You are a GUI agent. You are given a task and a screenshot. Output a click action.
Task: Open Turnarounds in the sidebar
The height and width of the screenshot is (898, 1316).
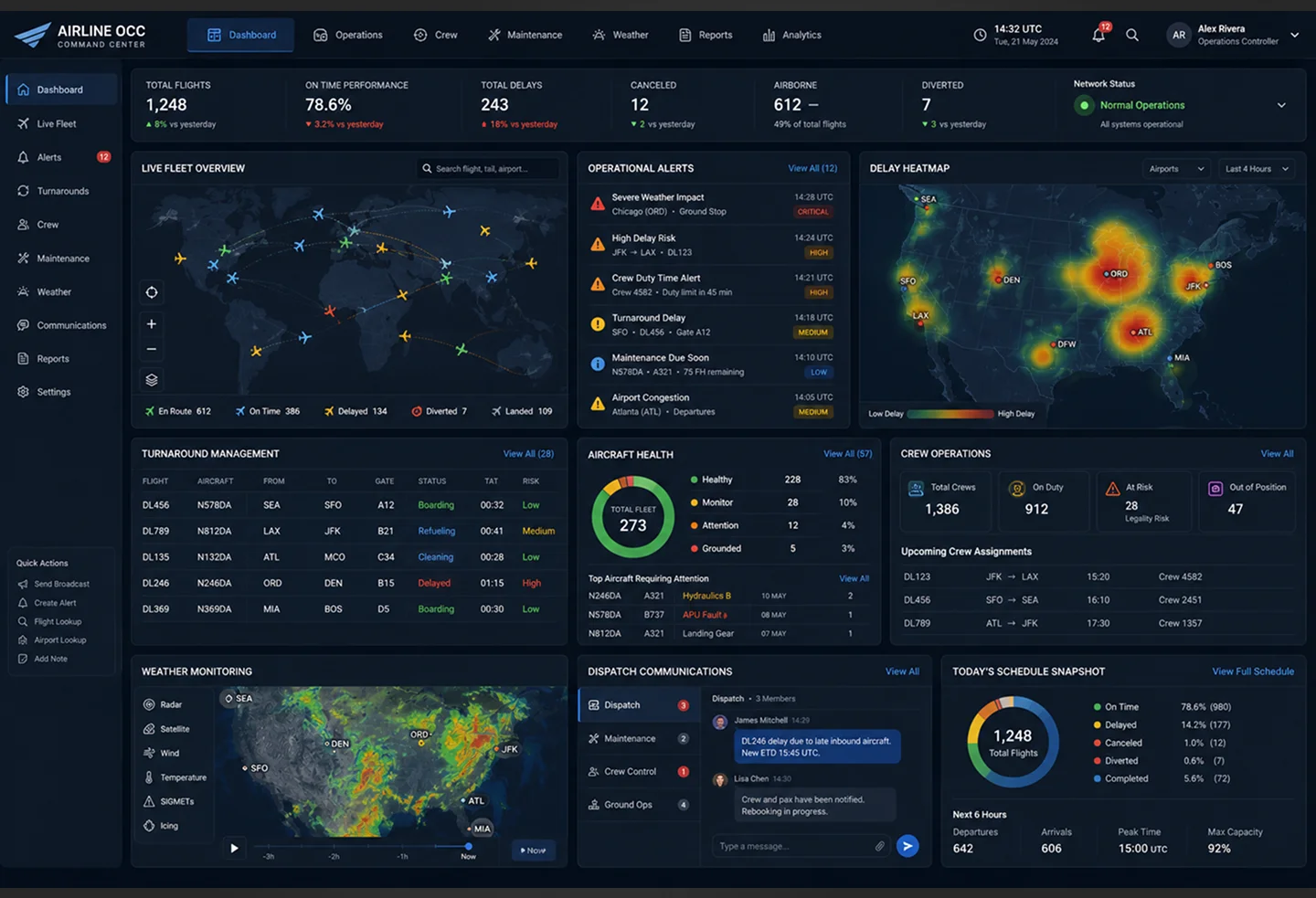point(61,191)
